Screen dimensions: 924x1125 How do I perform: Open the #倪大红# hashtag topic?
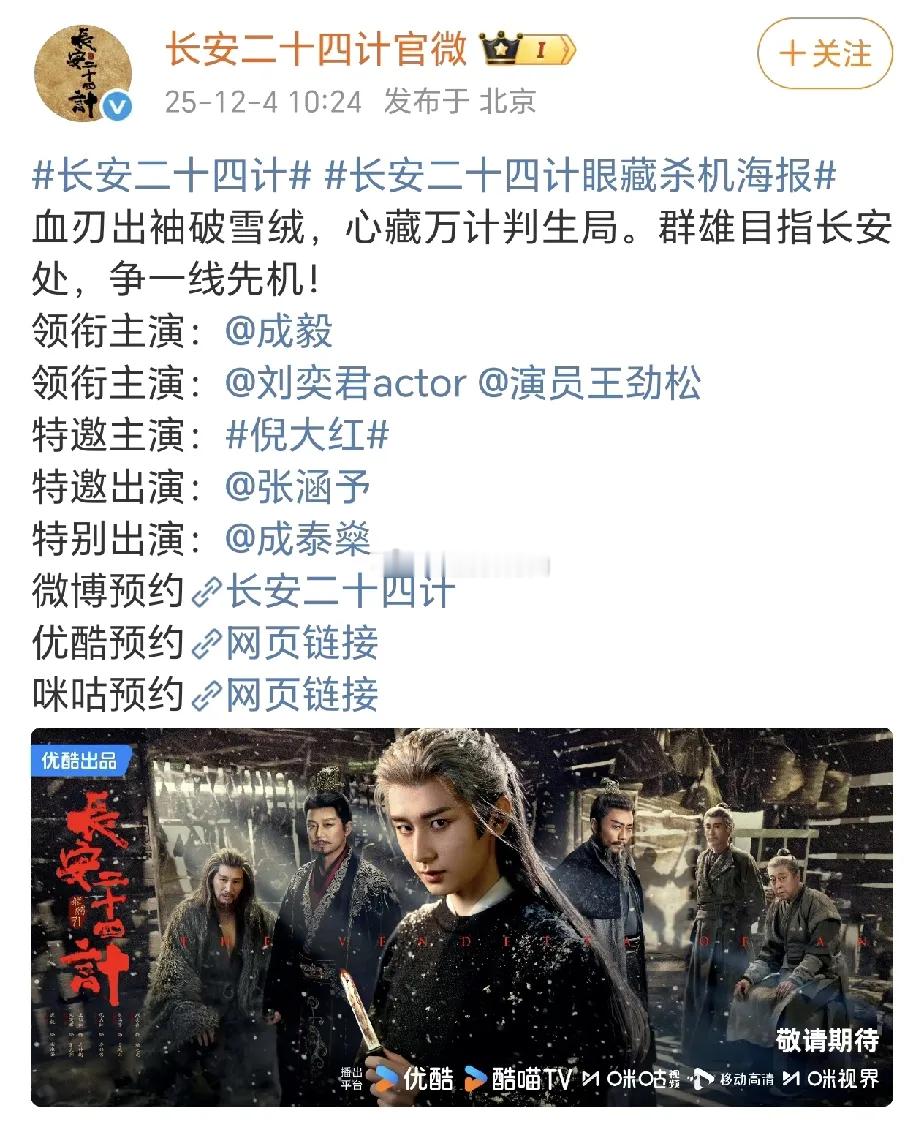click(307, 435)
